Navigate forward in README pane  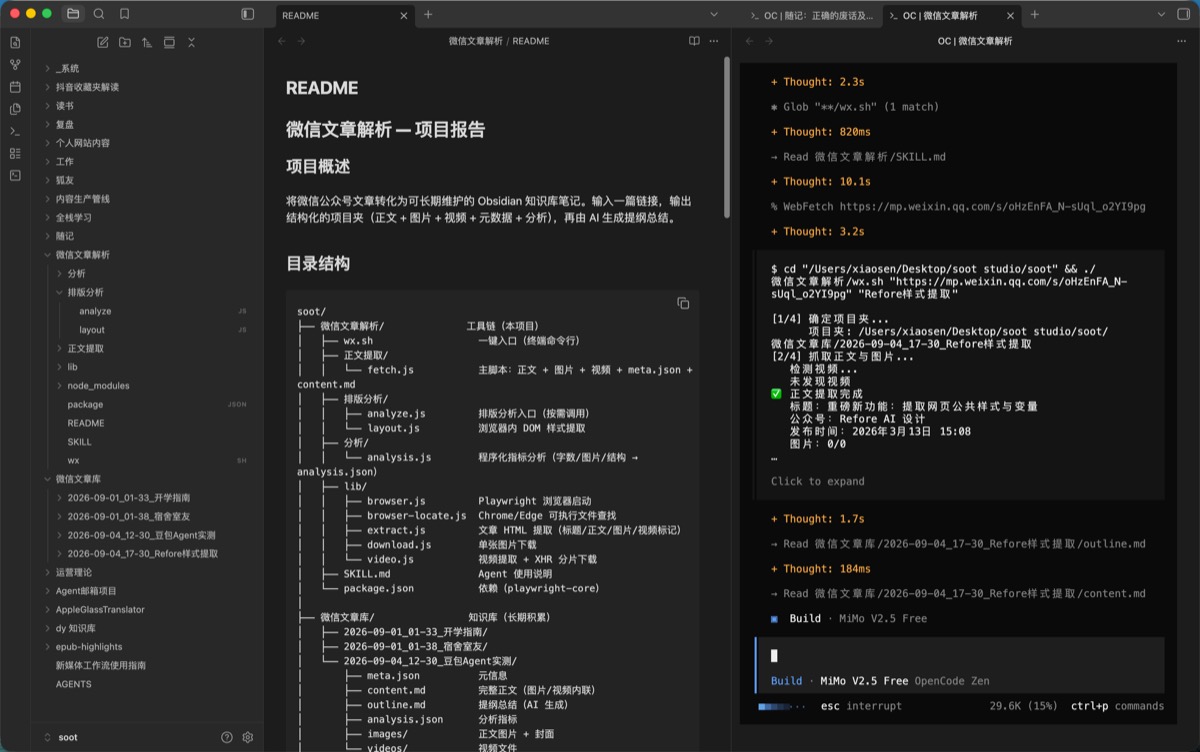pos(302,41)
